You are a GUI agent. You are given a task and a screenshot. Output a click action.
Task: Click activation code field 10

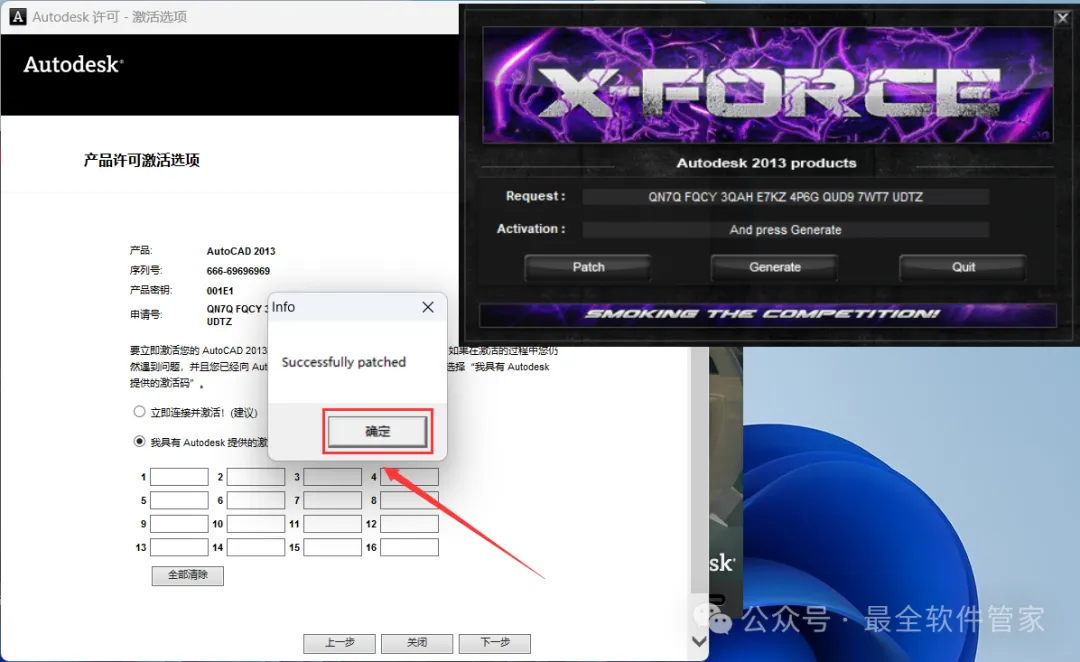(256, 524)
